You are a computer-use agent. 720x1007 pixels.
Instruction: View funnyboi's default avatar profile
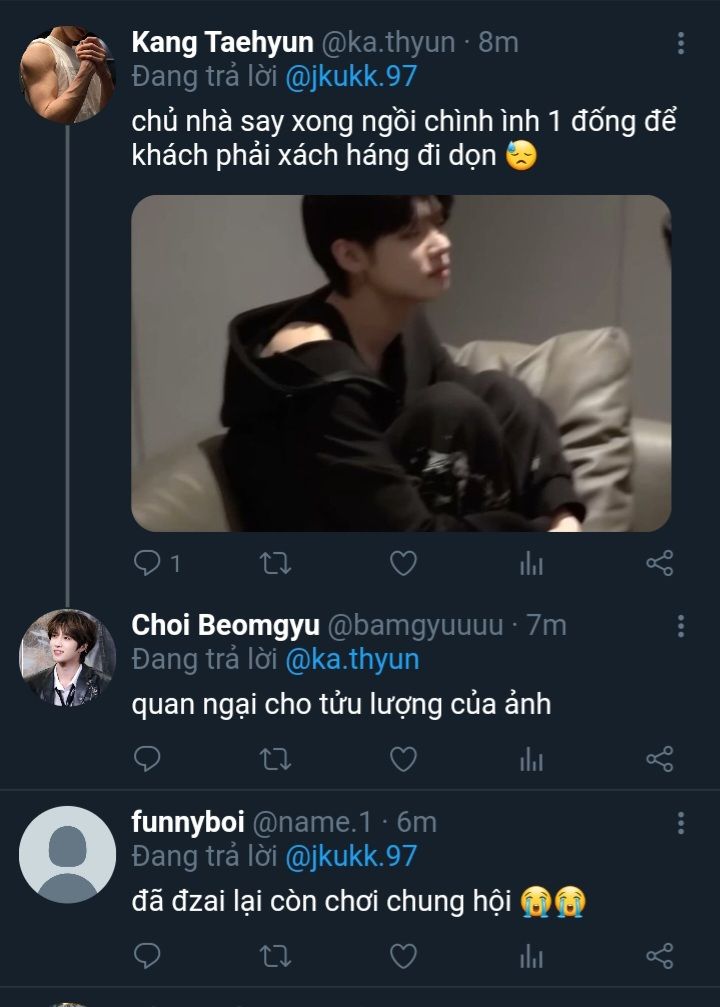[67, 854]
